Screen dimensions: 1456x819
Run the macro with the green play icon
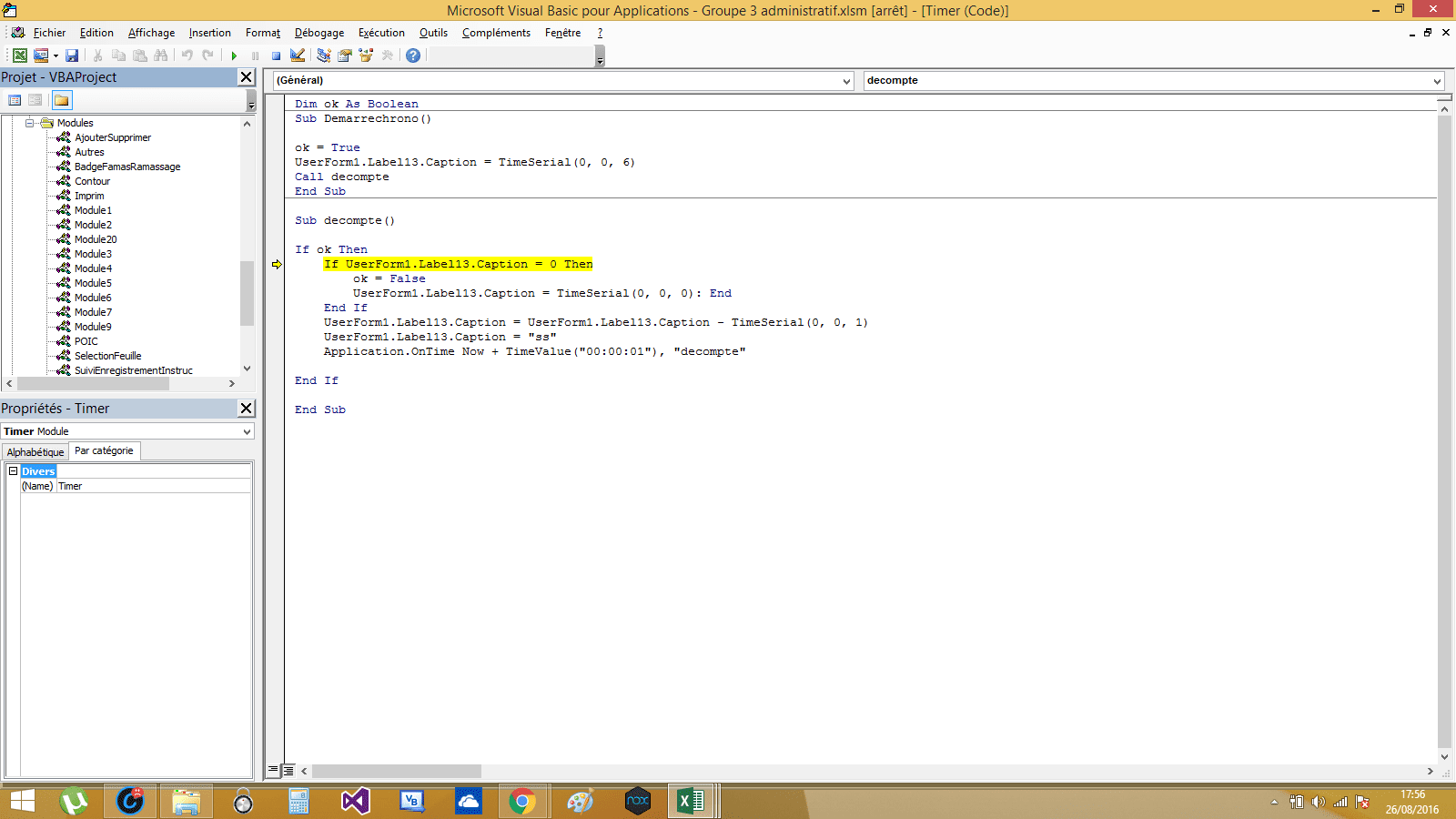pos(234,56)
